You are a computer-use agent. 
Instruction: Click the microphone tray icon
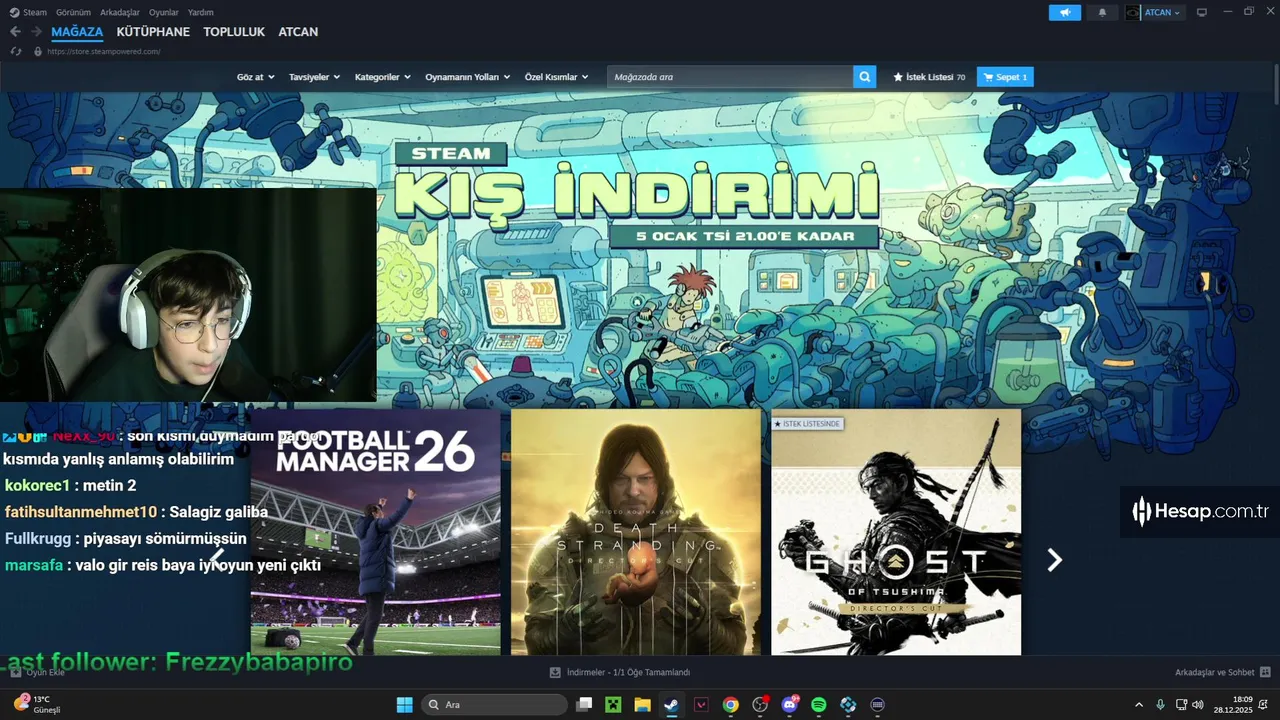[1160, 705]
